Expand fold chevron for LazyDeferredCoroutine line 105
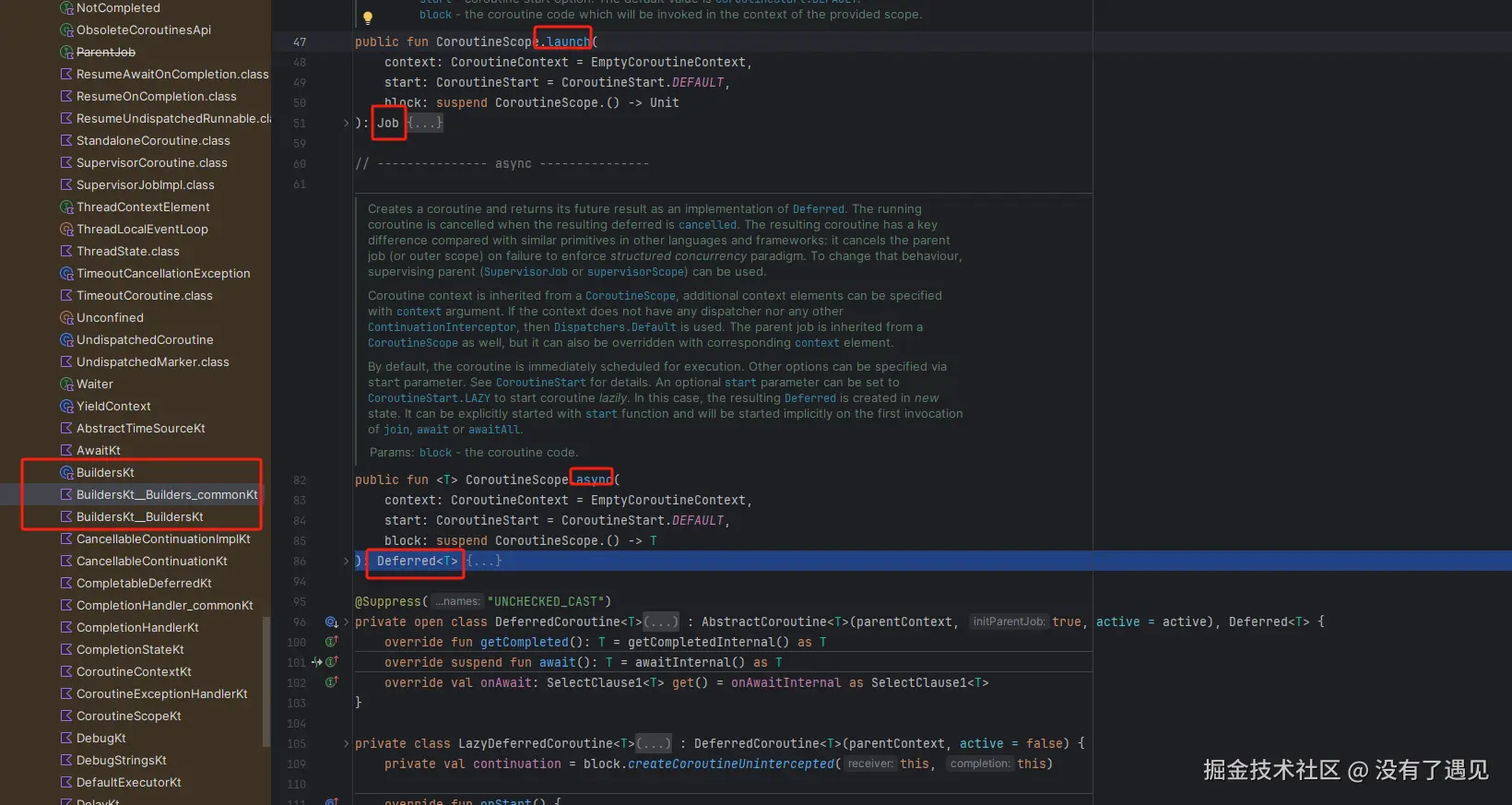Screen dimensions: 1512x805 tap(347, 743)
